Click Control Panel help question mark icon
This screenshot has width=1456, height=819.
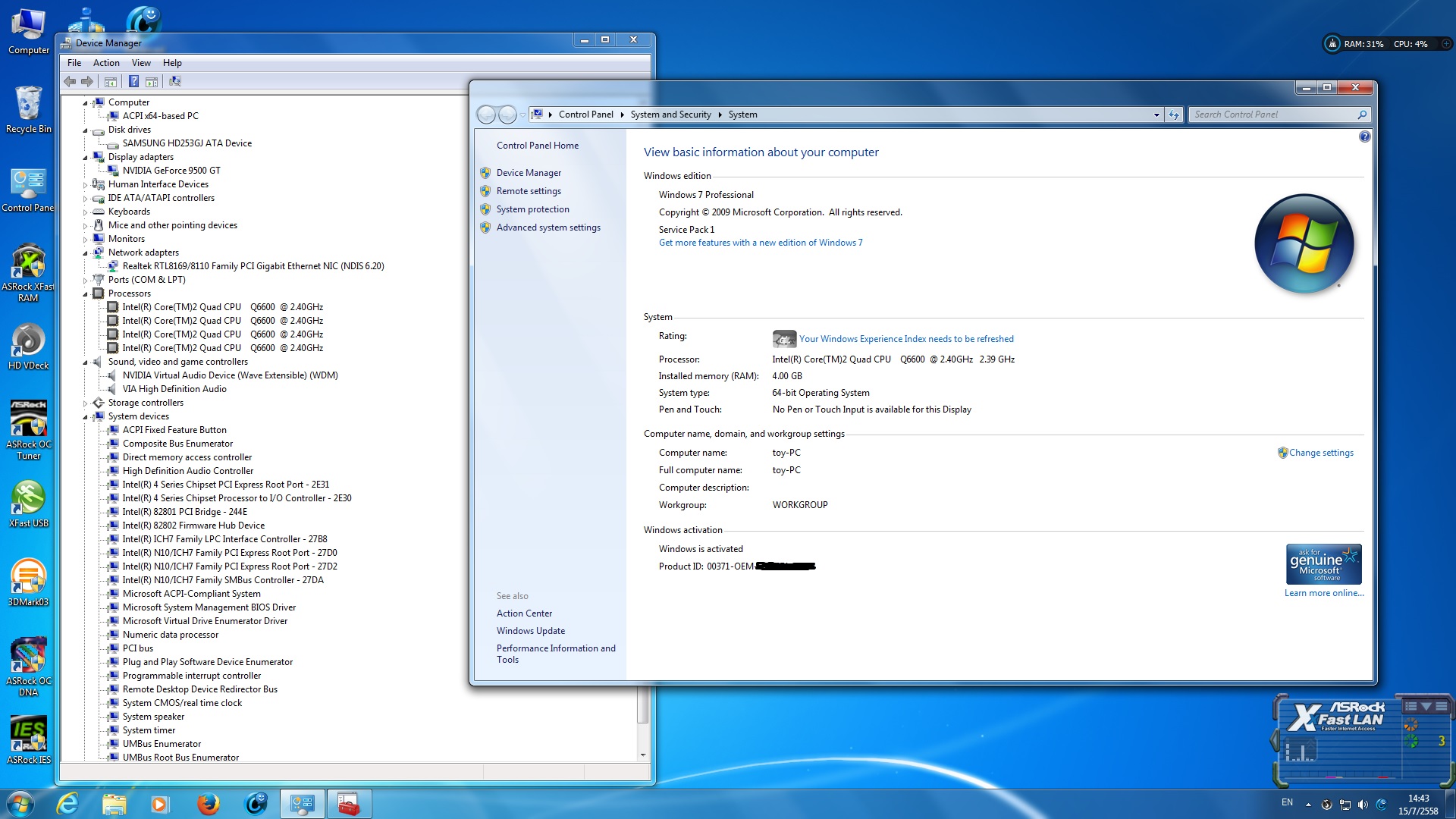1364,136
